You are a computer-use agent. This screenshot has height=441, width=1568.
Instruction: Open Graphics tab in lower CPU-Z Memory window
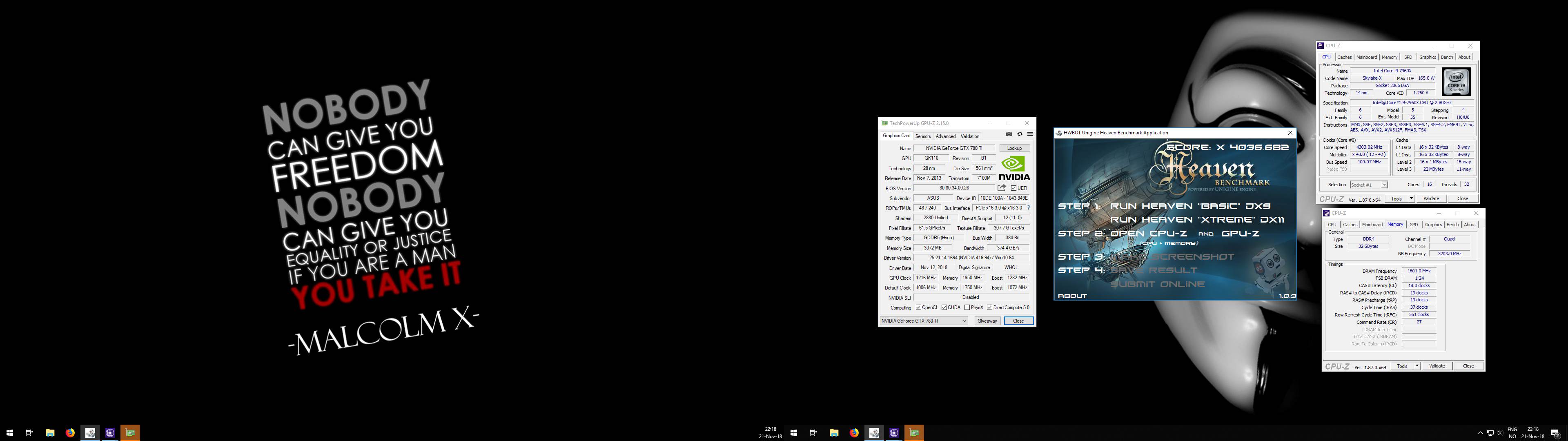1433,225
